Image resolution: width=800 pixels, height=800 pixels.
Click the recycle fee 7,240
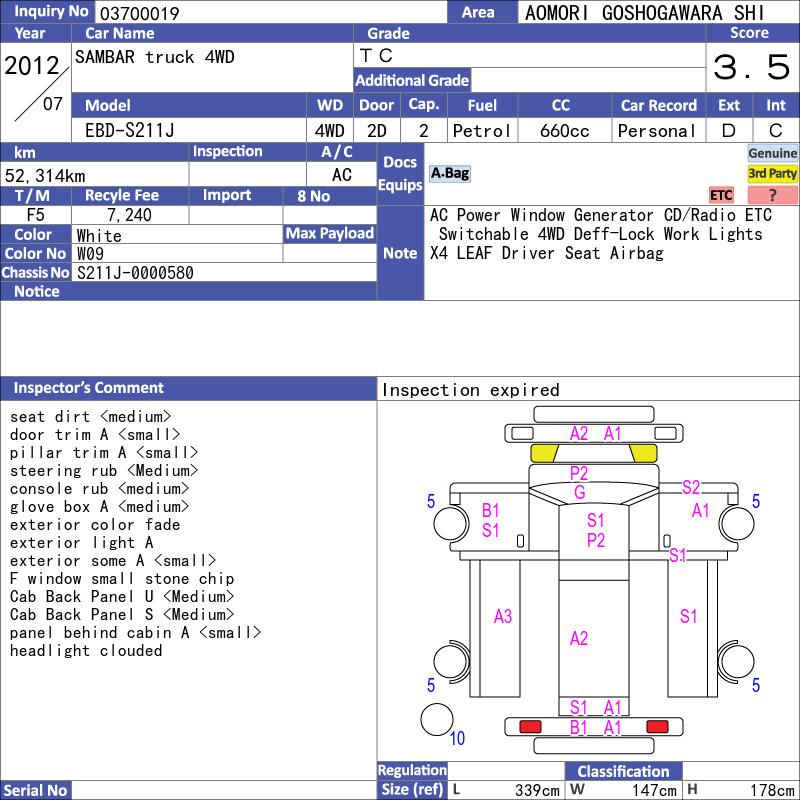click(129, 215)
